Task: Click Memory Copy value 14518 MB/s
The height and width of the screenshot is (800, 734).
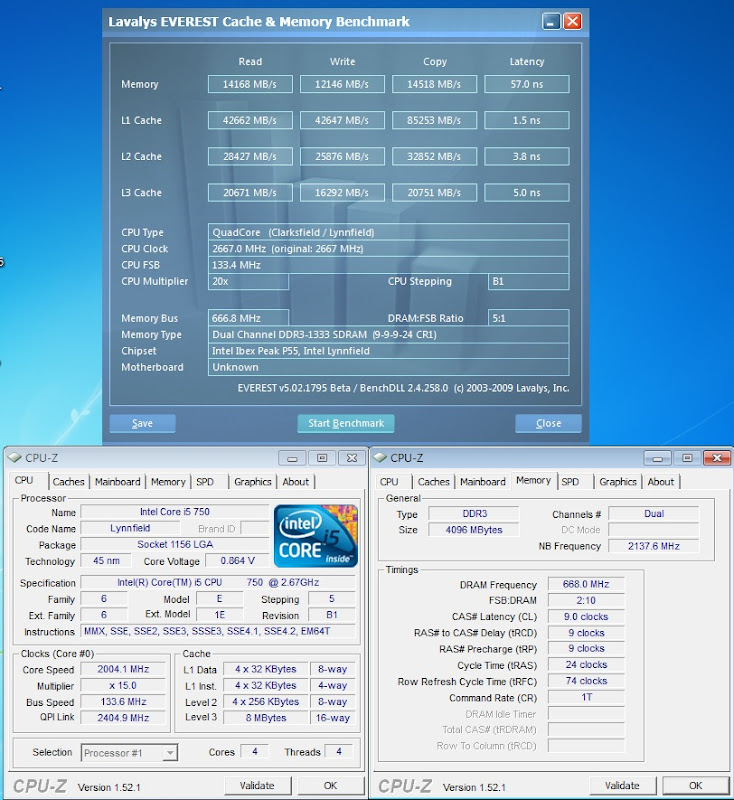Action: pyautogui.click(x=434, y=84)
